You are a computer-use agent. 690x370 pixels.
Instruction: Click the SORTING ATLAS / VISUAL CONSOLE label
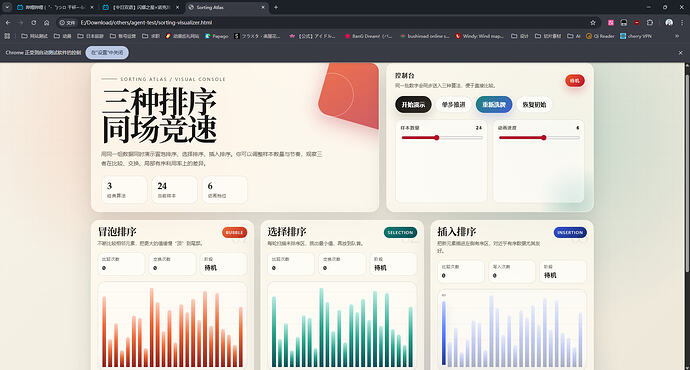point(172,79)
